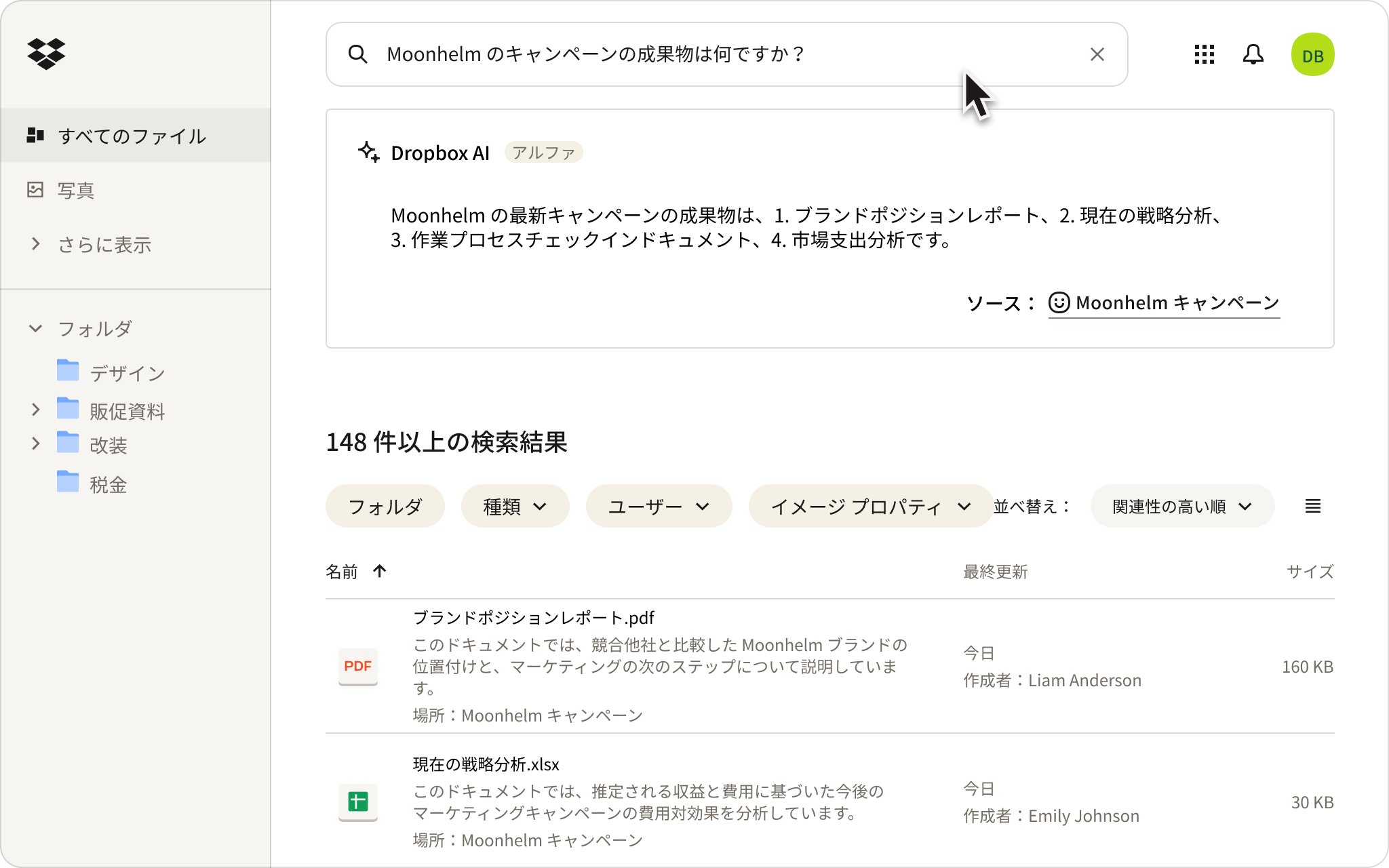
Task: Click the アルファ badge
Action: (x=543, y=153)
